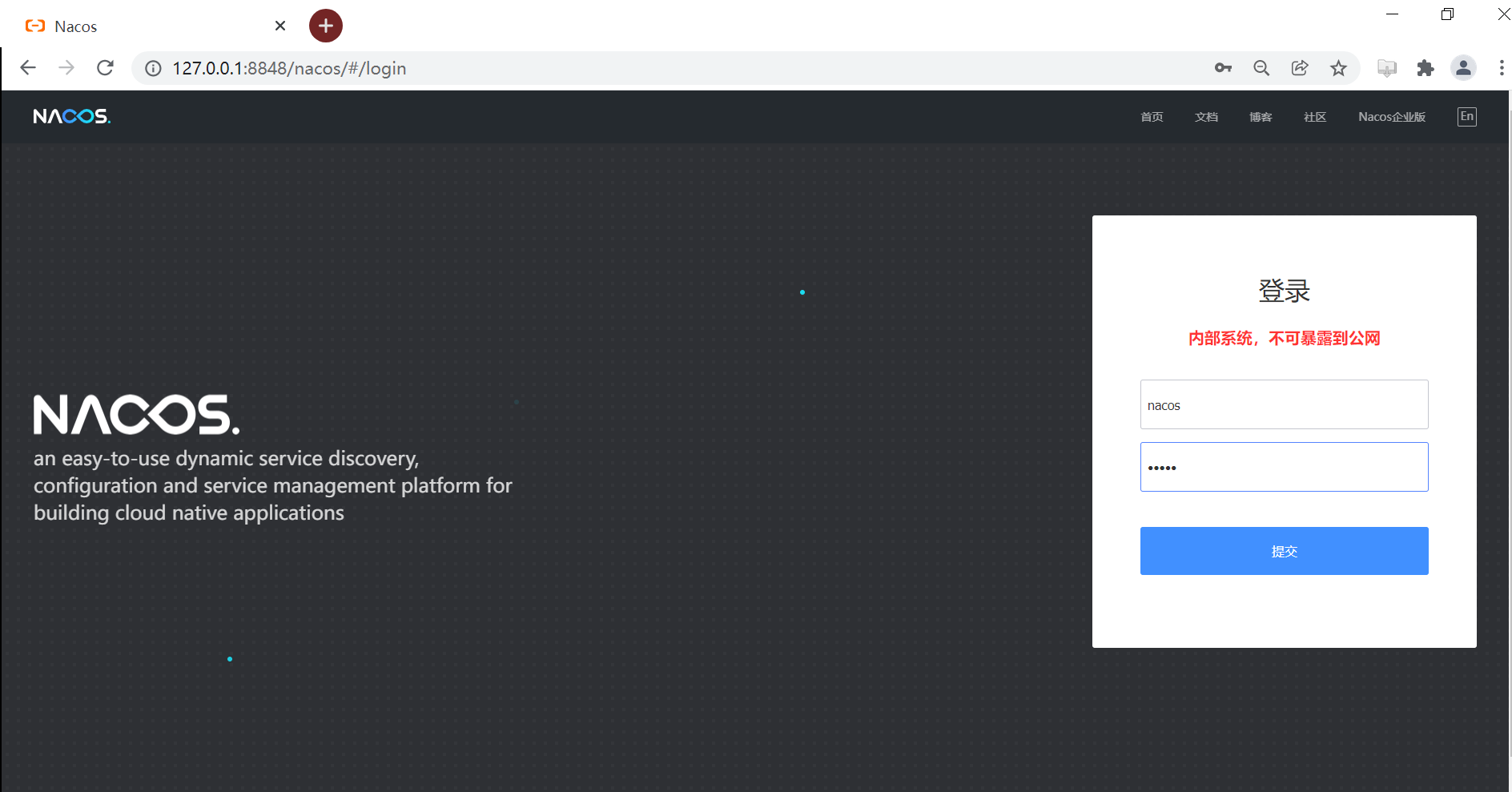Go back to the previous page

click(x=28, y=68)
